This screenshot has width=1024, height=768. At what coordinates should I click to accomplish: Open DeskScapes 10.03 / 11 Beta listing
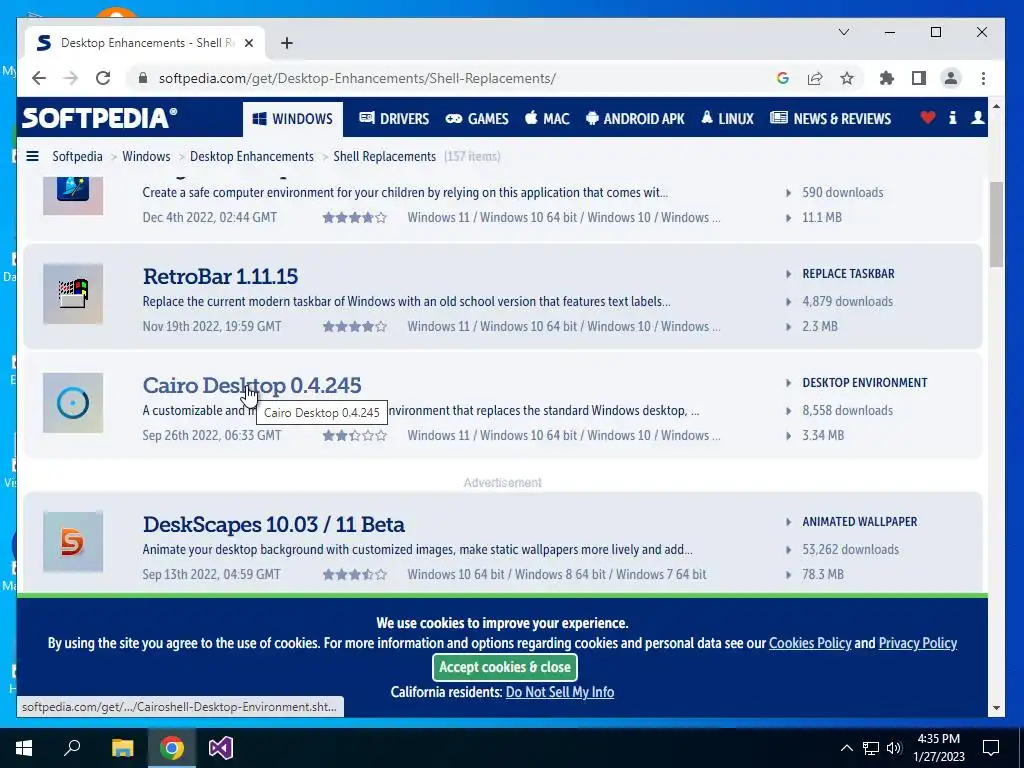pyautogui.click(x=274, y=524)
